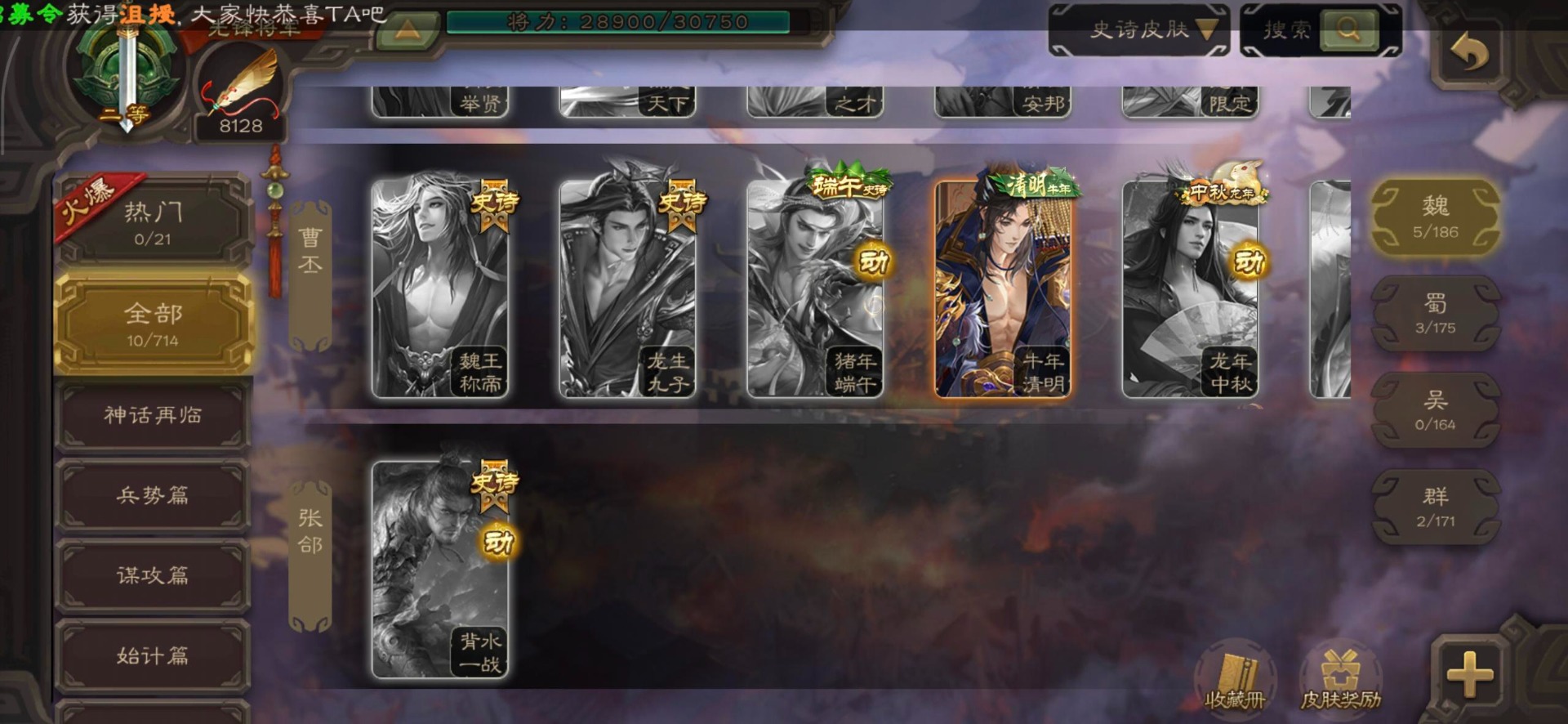Select the colored 牛年清明 skin card

(1002, 288)
